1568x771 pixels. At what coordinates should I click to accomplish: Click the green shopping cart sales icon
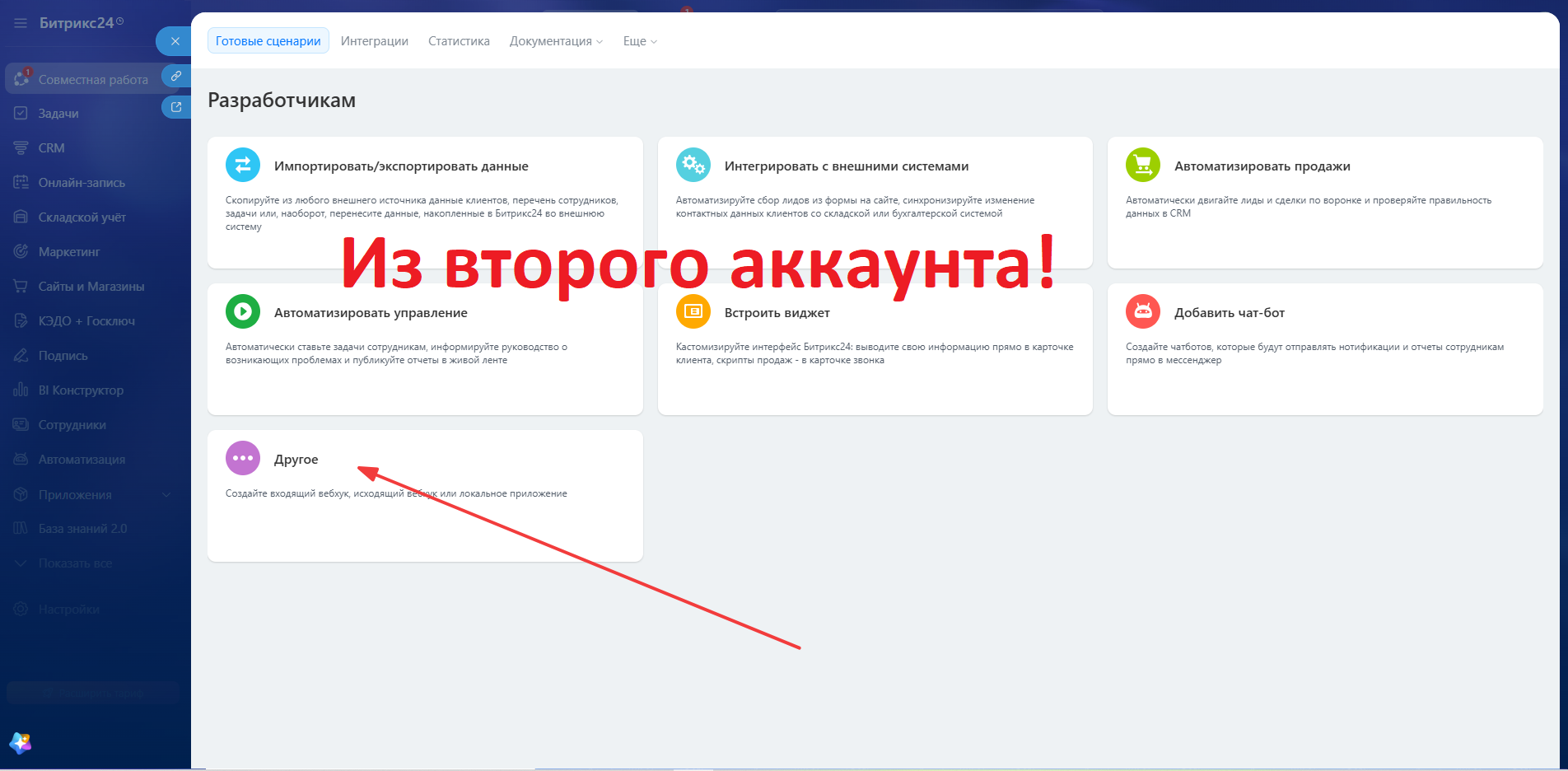[1143, 165]
